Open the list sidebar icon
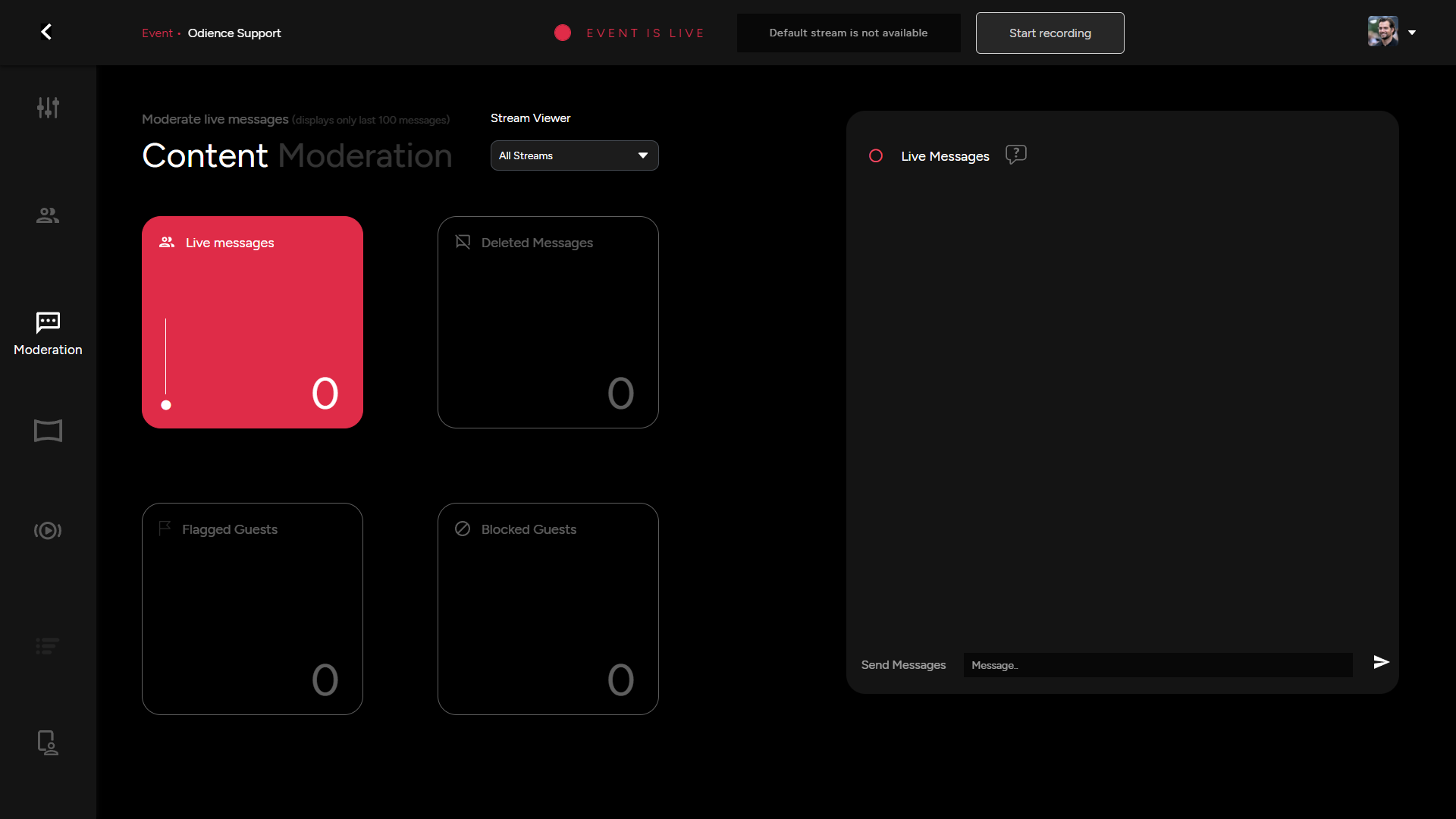Image resolution: width=1456 pixels, height=819 pixels. pos(48,646)
